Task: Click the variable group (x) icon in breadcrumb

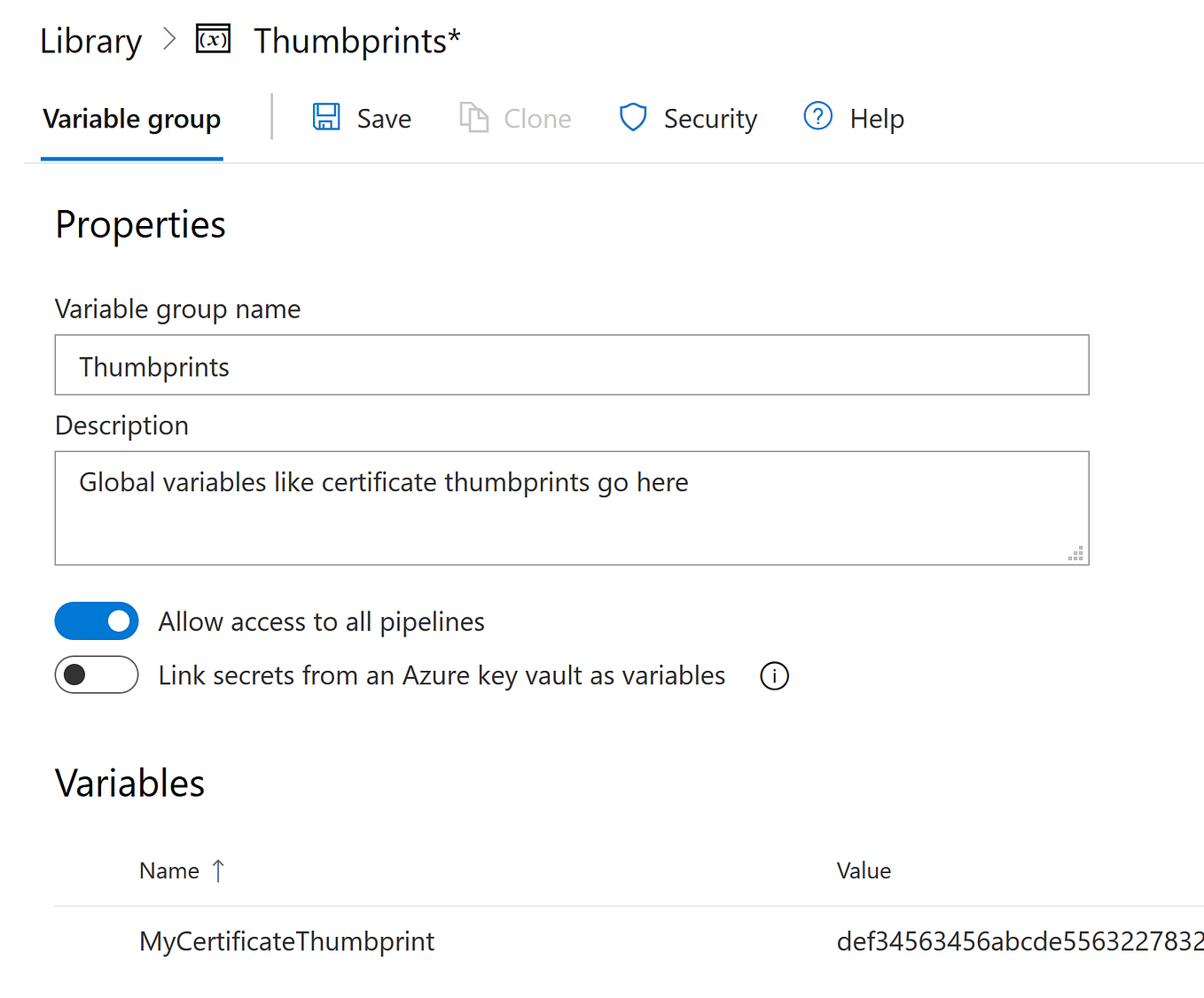Action: (212, 39)
